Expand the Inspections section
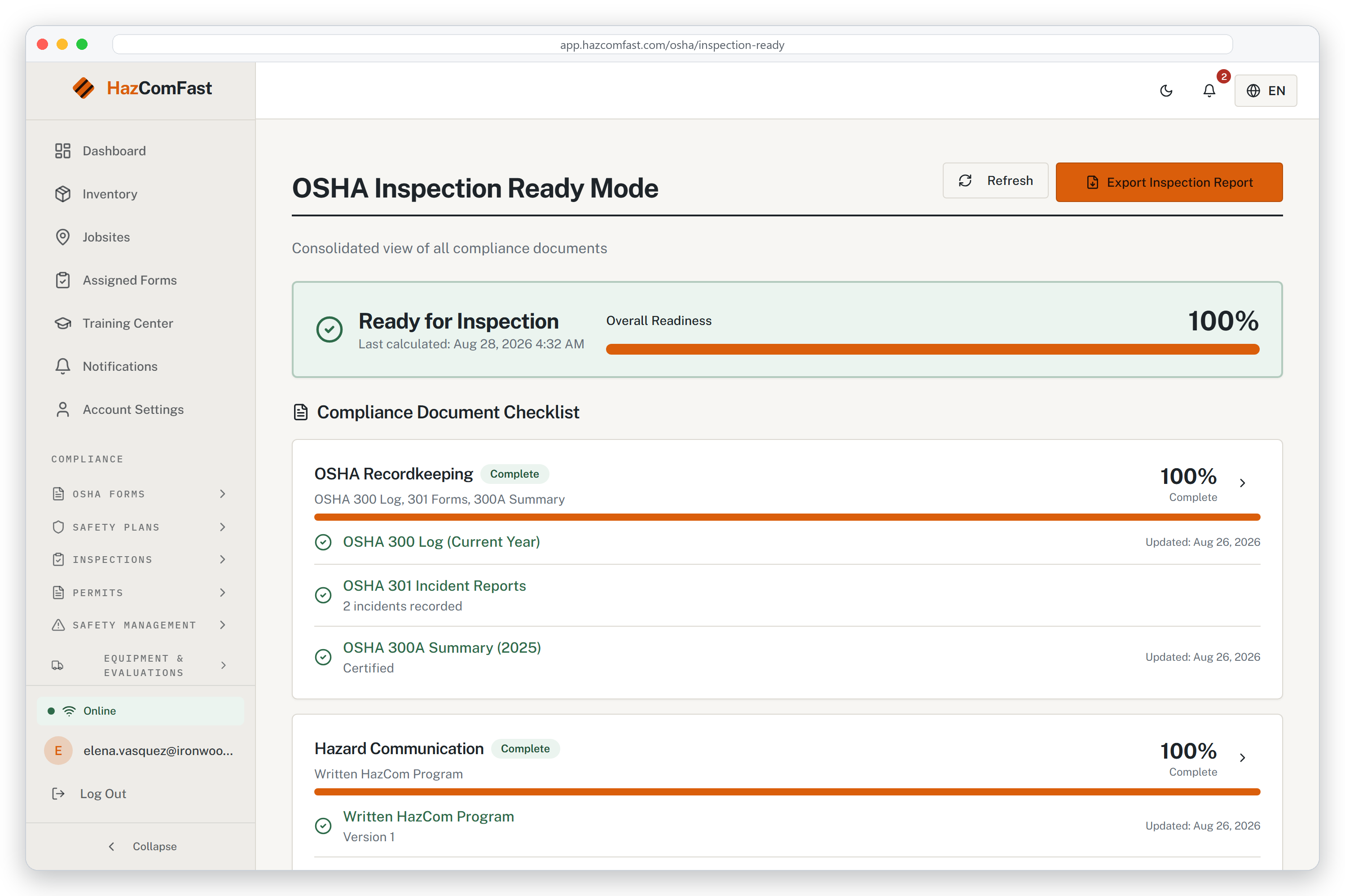The height and width of the screenshot is (896, 1345). click(140, 559)
